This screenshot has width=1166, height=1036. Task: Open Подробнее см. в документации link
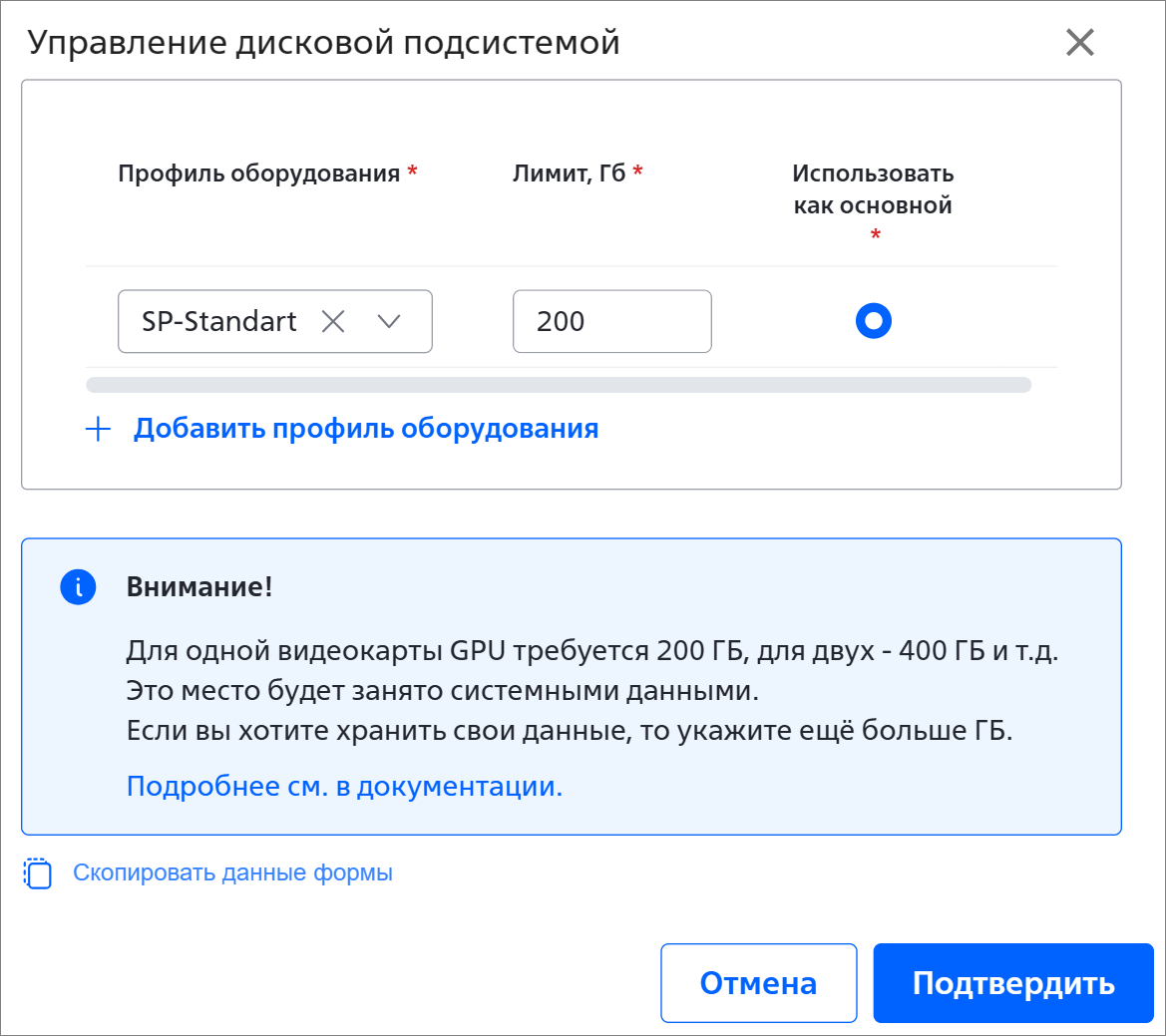pyautogui.click(x=344, y=786)
